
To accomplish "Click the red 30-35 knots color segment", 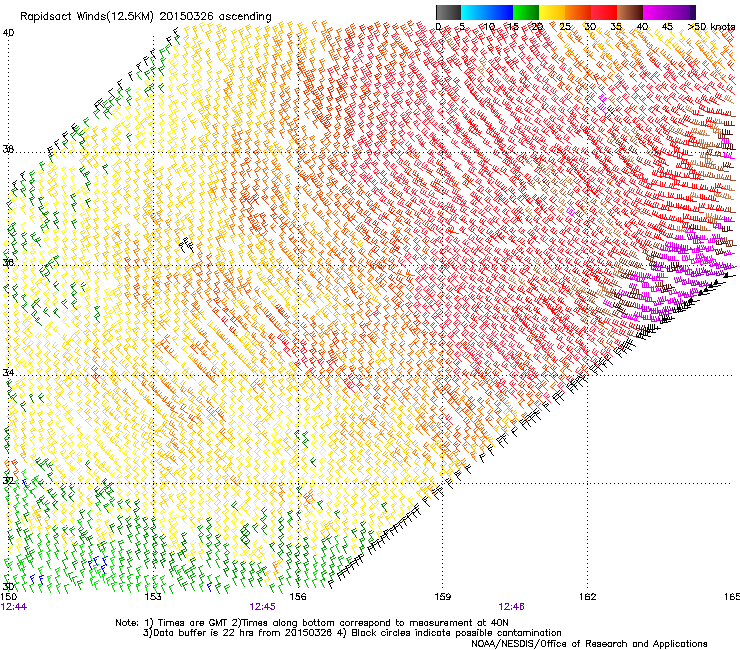I will tap(604, 12).
